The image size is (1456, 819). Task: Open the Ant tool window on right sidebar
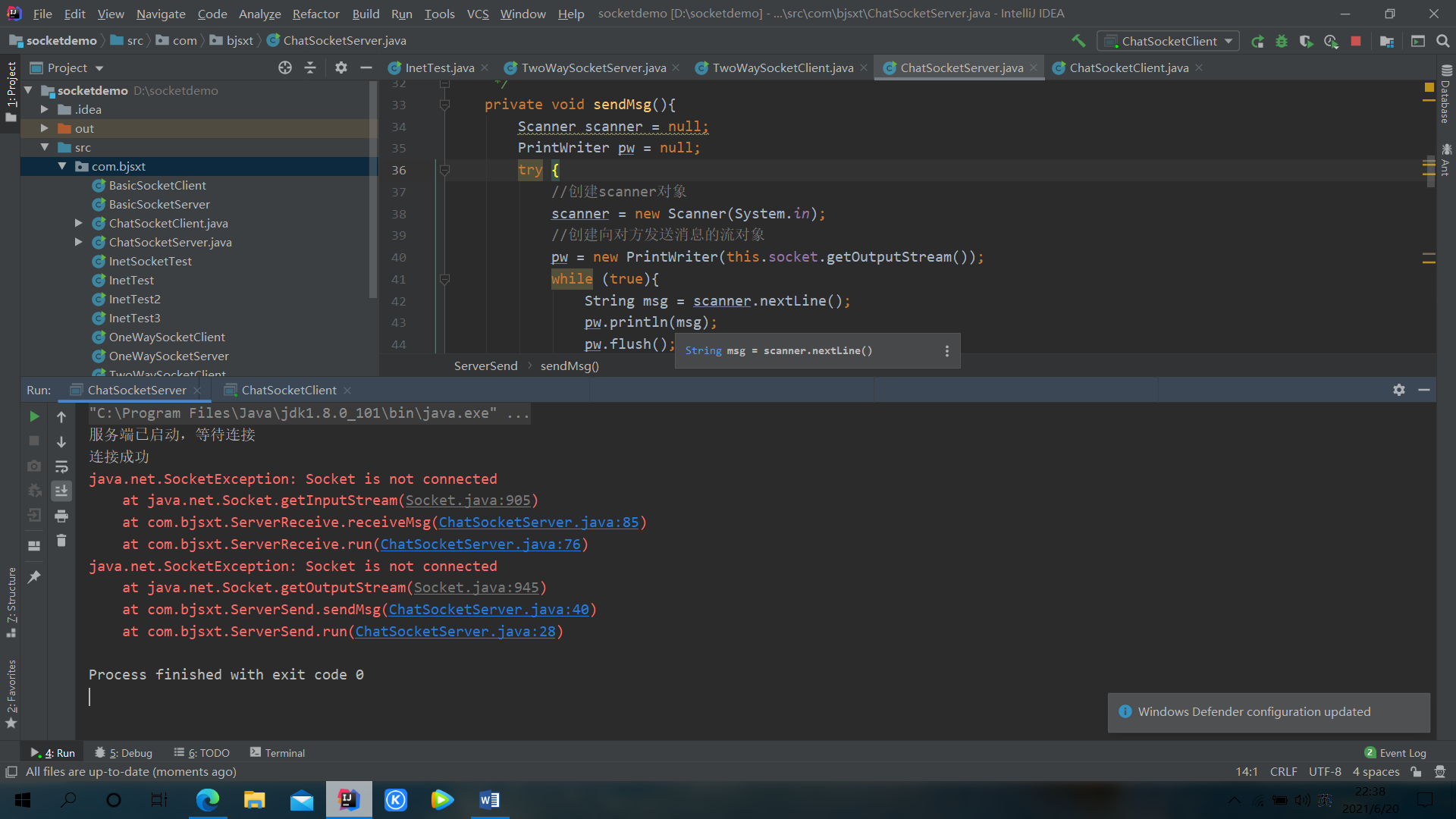(1445, 160)
